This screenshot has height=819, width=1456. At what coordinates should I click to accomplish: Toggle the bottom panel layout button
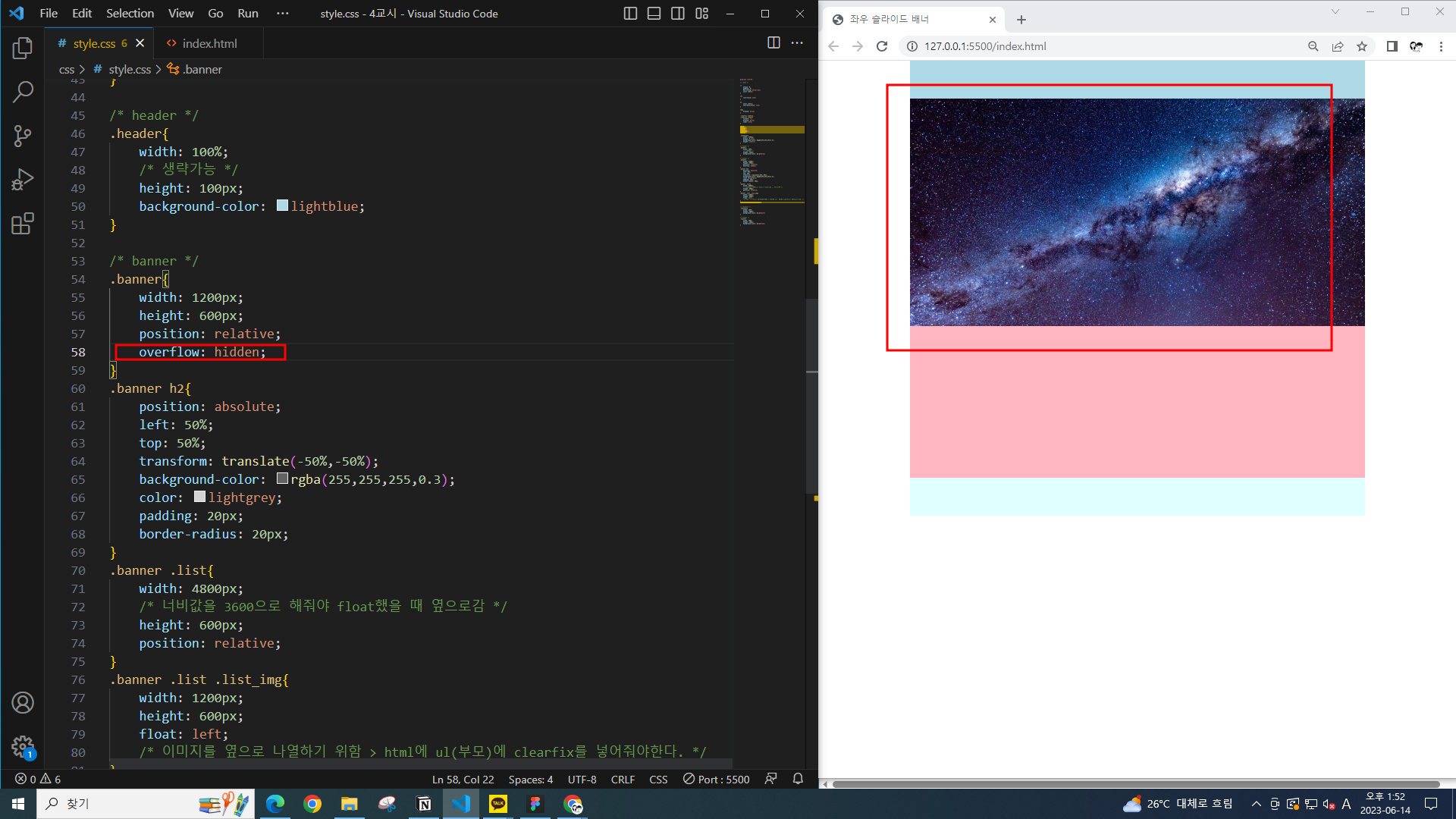coord(654,14)
